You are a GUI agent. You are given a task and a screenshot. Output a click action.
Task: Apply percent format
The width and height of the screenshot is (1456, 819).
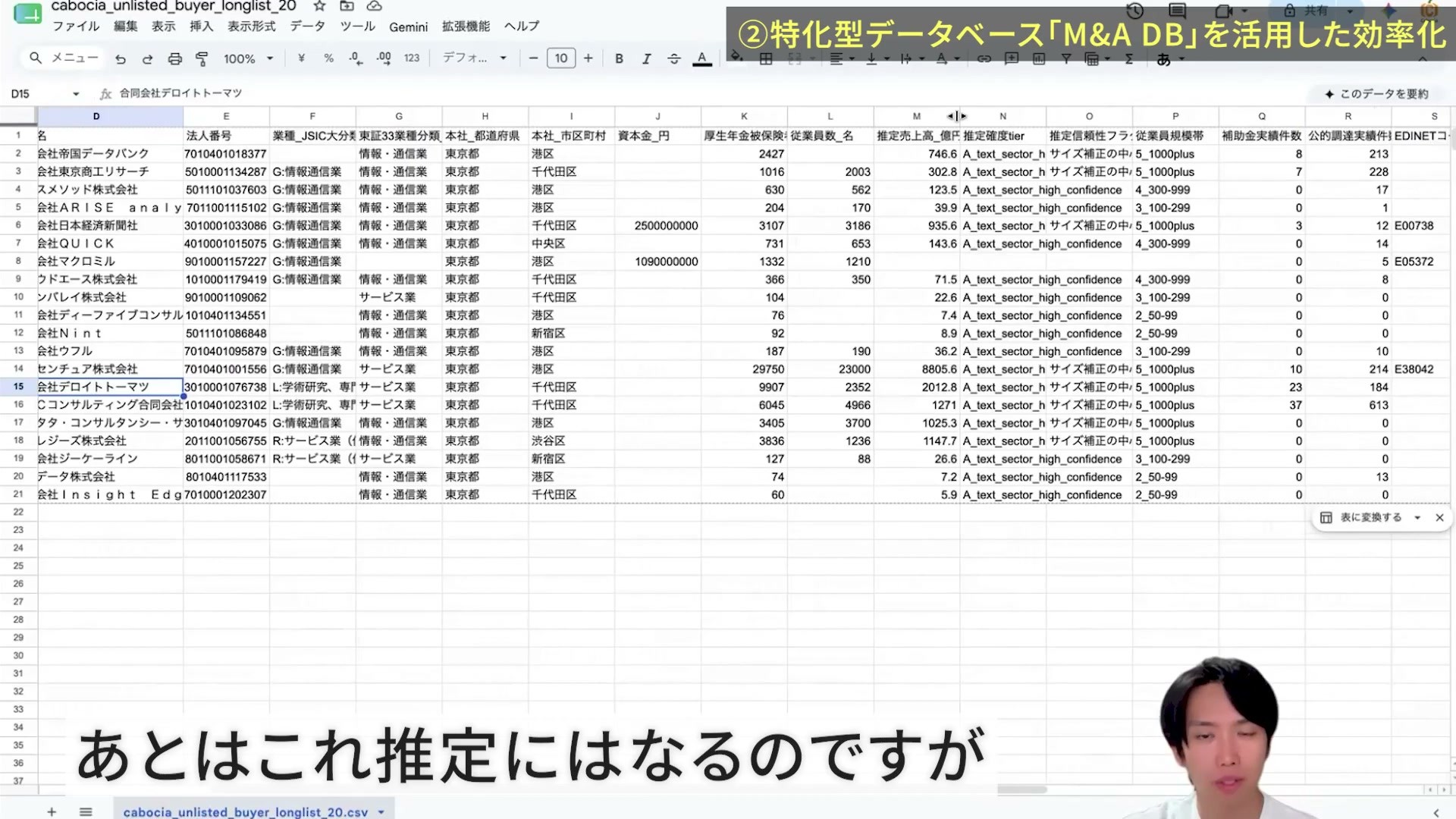click(x=328, y=58)
